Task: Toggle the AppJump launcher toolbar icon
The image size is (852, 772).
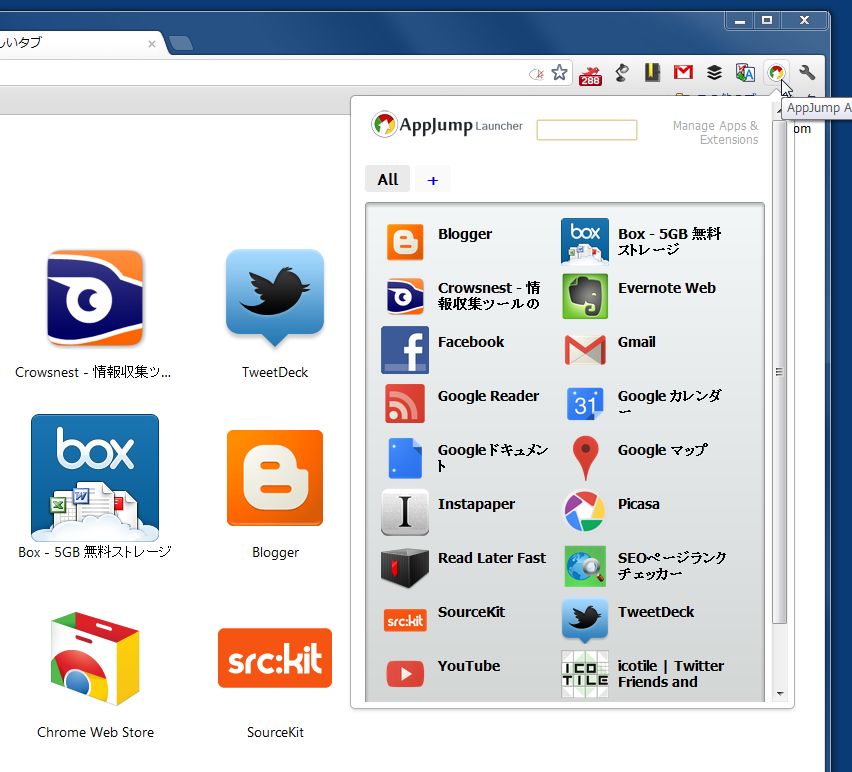Action: tap(776, 72)
